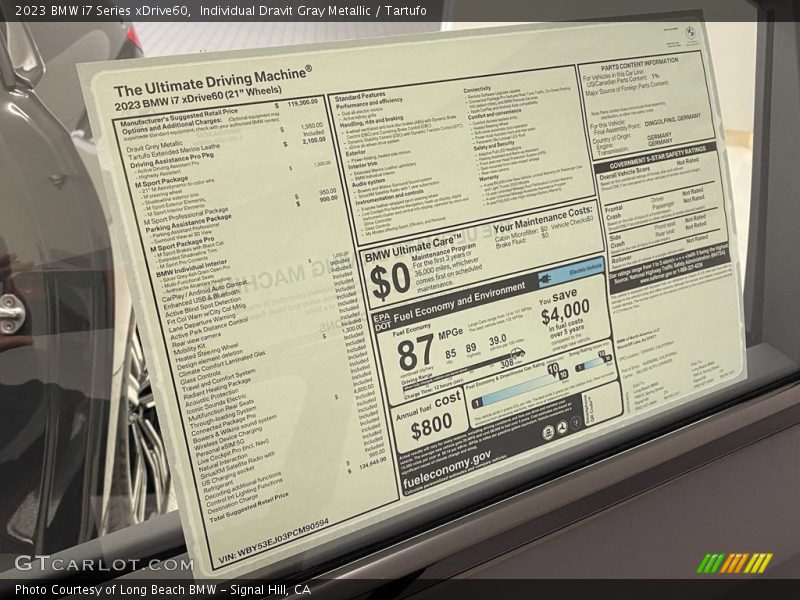Click the 'M Sport Package Pro' heading

pos(182,245)
